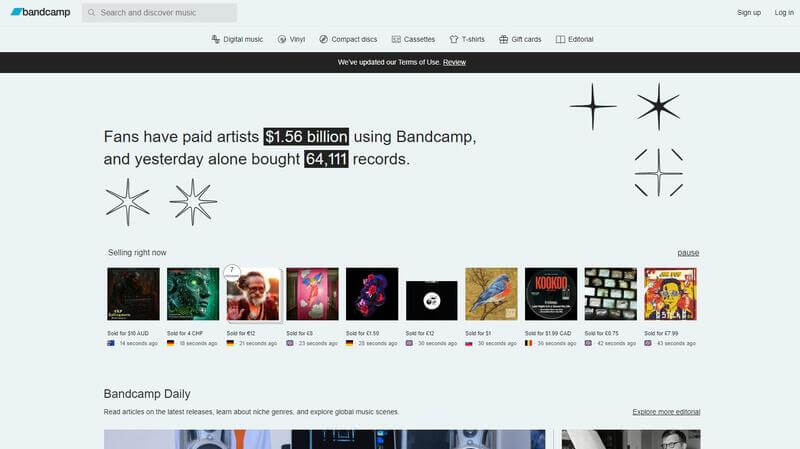Open the Editorial section
The image size is (800, 449).
coord(574,39)
